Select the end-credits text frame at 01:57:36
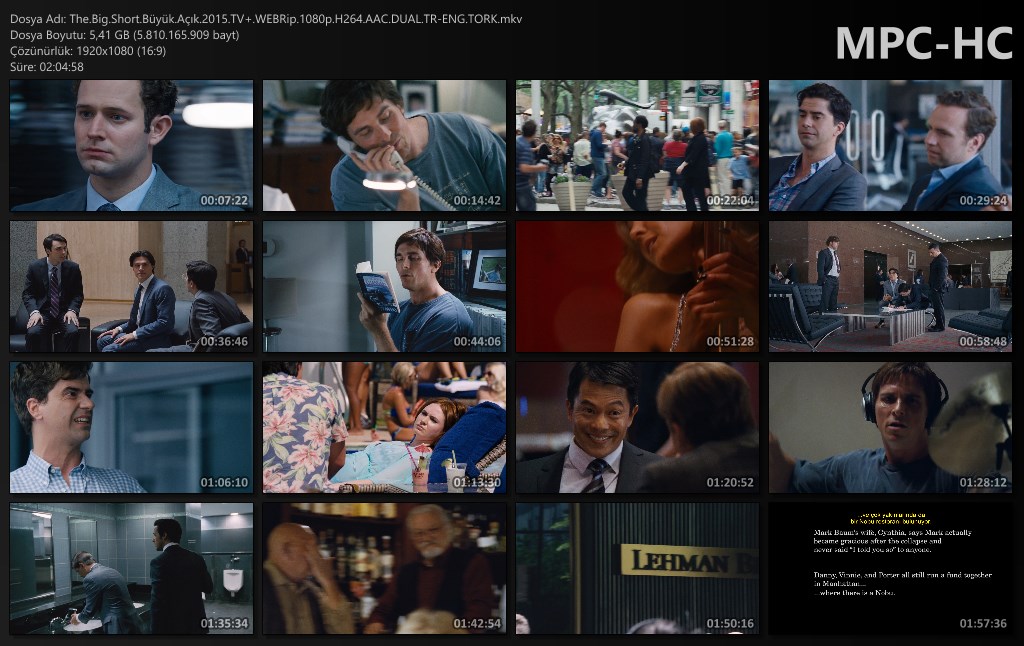Viewport: 1024px width, 646px height. pos(890,569)
